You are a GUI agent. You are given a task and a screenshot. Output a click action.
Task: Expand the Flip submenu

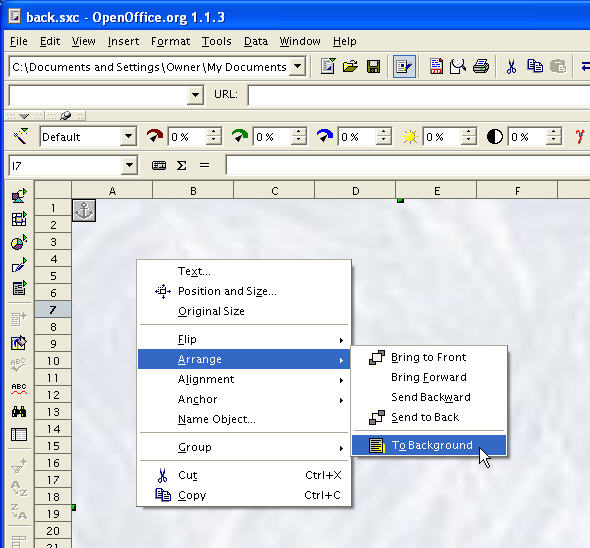pos(244,339)
